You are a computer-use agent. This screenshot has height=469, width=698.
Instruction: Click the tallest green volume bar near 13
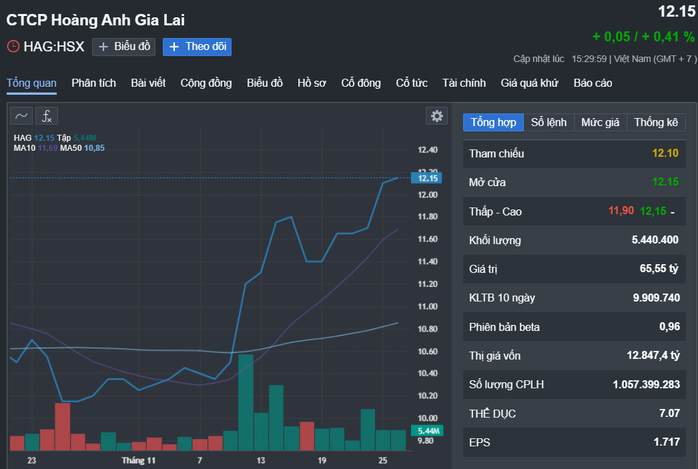(x=246, y=402)
